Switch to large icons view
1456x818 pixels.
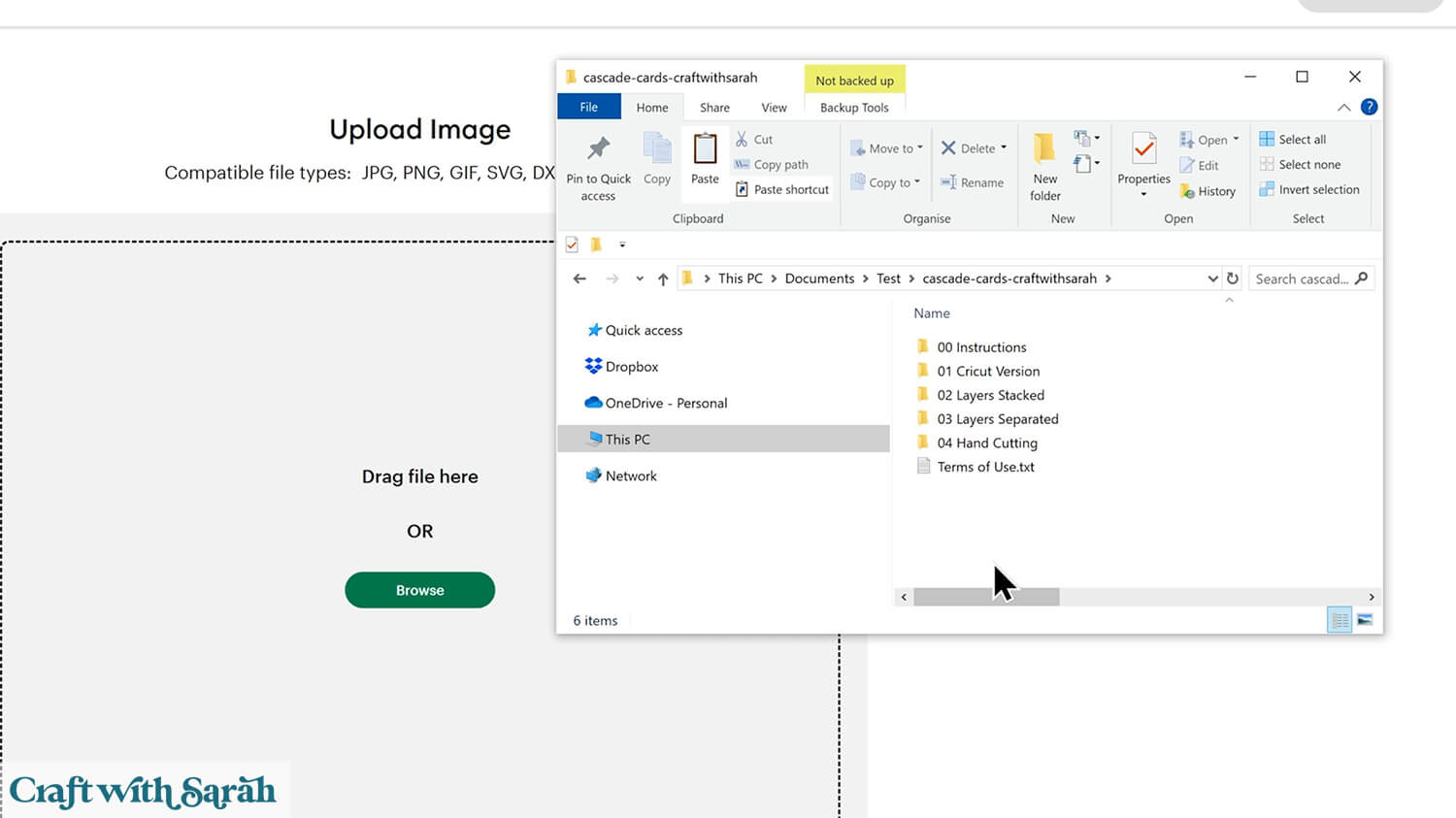coord(1365,620)
